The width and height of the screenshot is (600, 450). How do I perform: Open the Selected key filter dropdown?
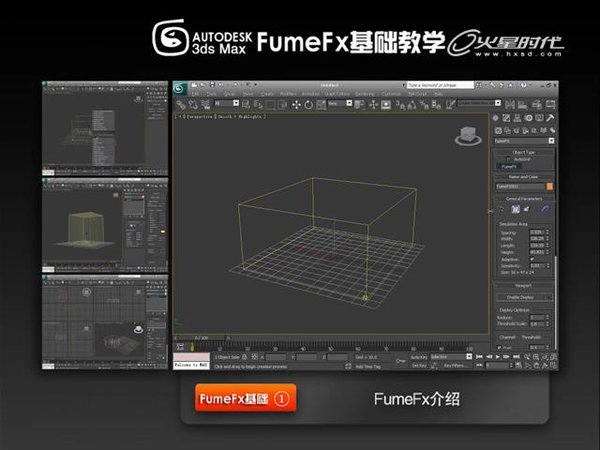click(451, 357)
